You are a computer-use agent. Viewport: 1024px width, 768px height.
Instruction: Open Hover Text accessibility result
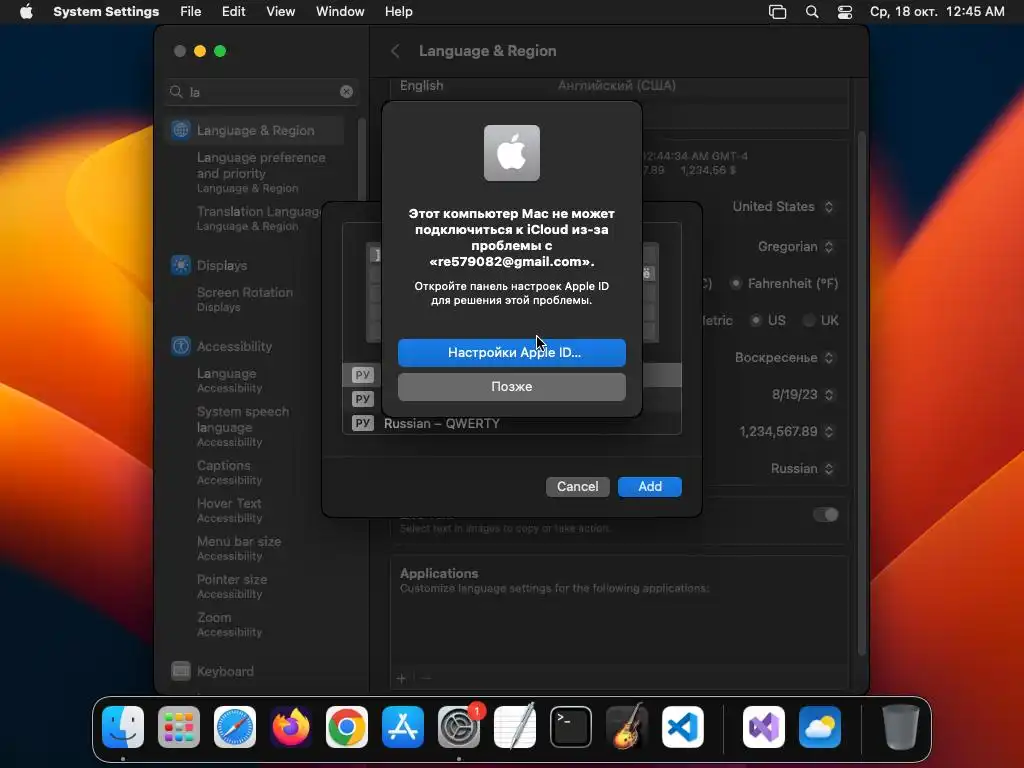coord(229,510)
